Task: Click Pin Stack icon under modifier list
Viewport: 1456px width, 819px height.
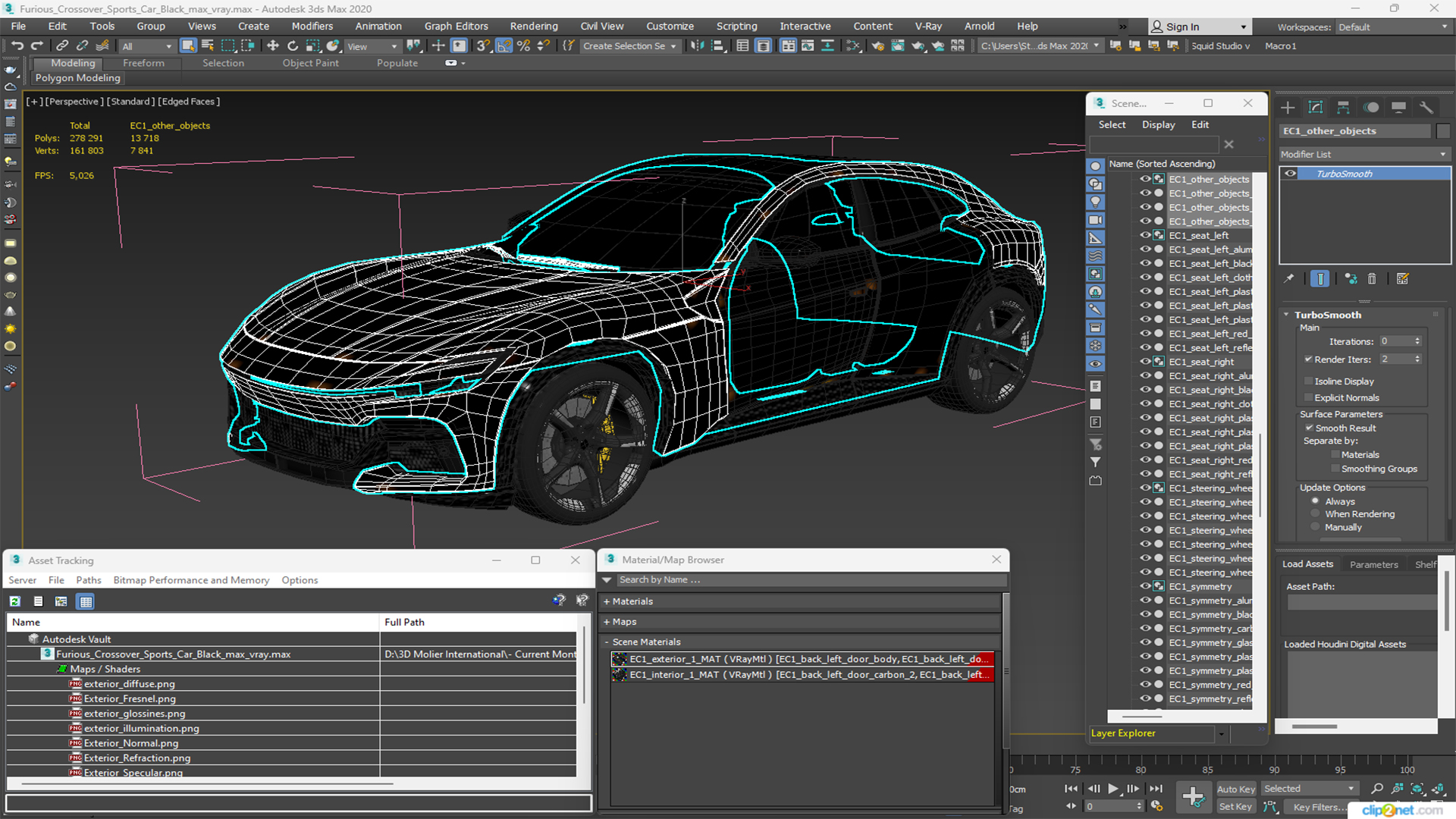Action: pyautogui.click(x=1289, y=279)
